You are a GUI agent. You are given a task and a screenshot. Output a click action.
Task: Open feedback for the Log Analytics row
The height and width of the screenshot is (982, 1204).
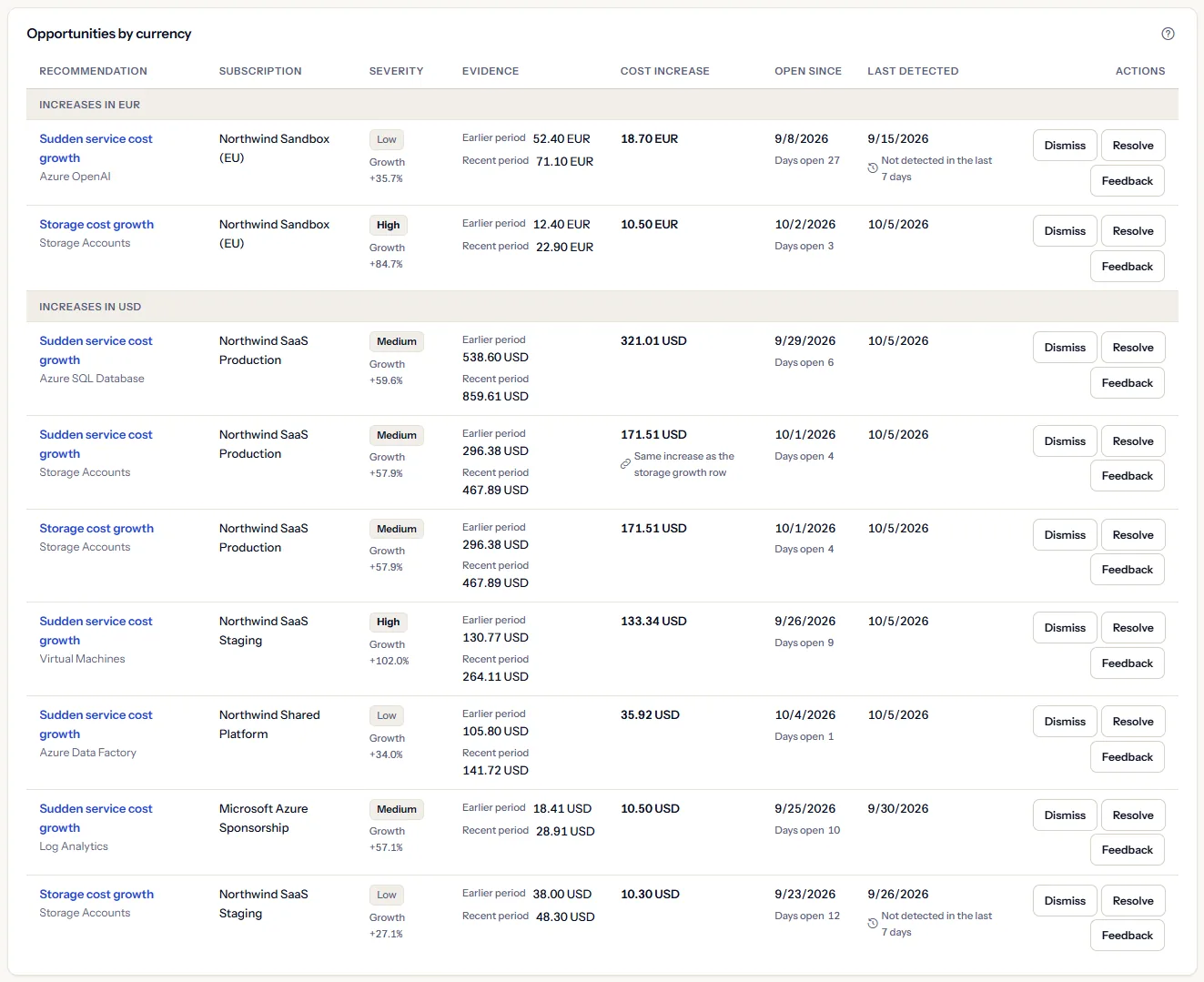(x=1127, y=850)
